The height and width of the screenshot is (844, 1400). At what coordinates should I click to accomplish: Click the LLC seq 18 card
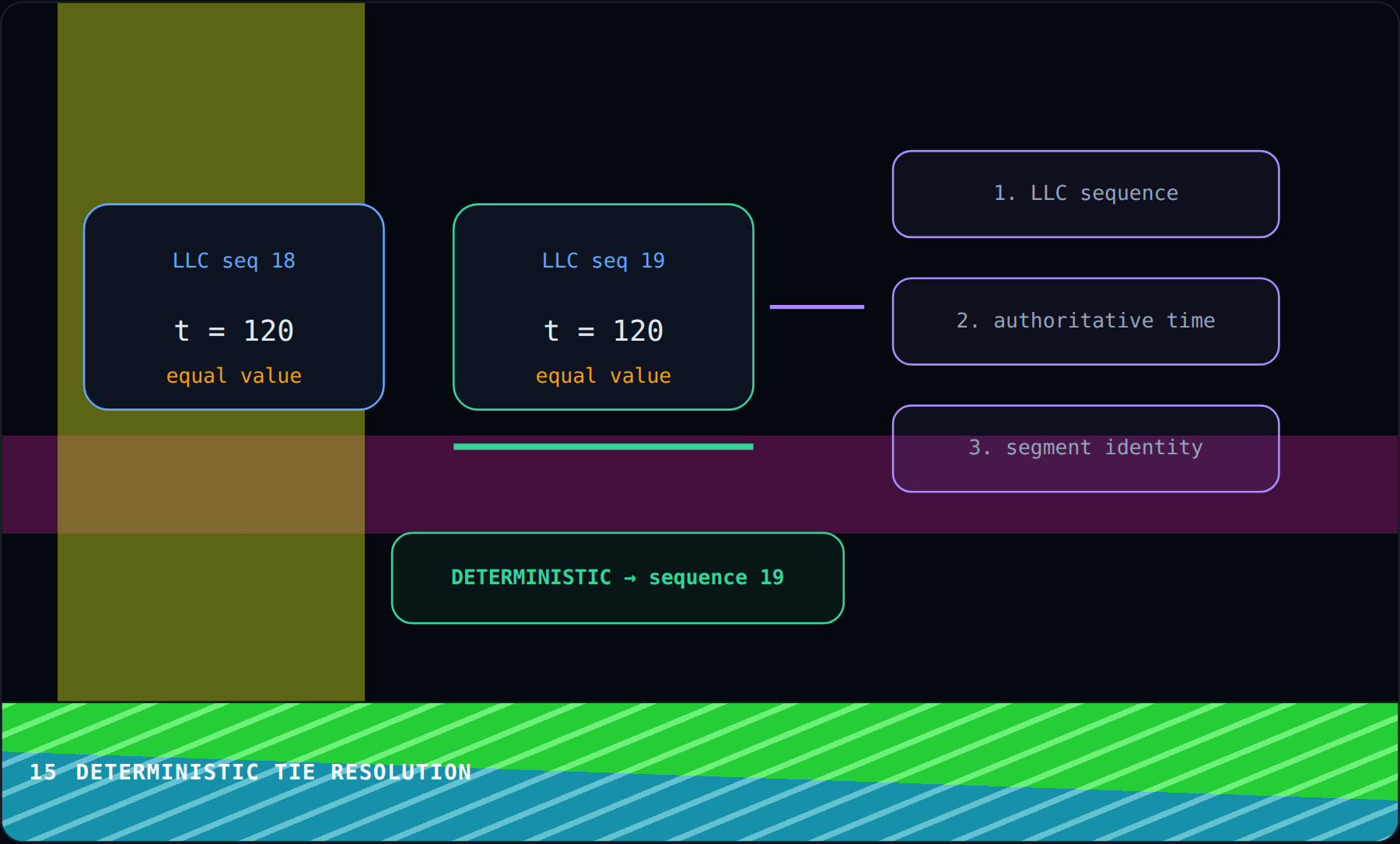tap(234, 307)
